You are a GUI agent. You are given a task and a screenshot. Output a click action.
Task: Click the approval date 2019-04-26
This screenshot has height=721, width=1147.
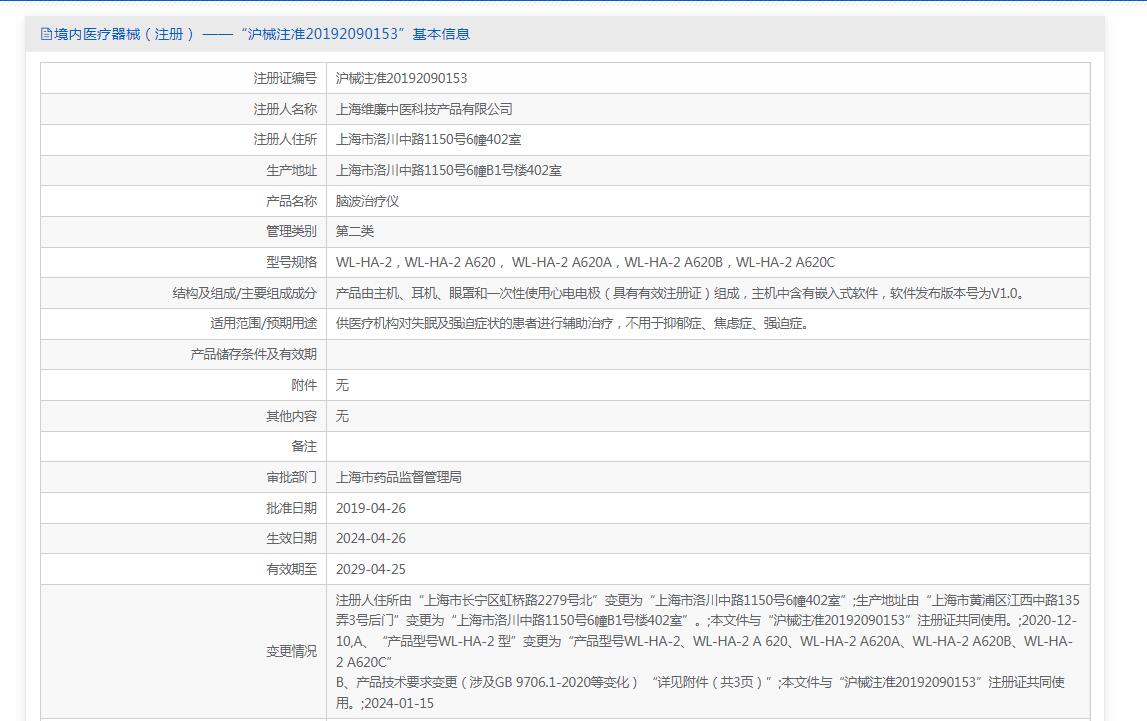click(x=371, y=508)
